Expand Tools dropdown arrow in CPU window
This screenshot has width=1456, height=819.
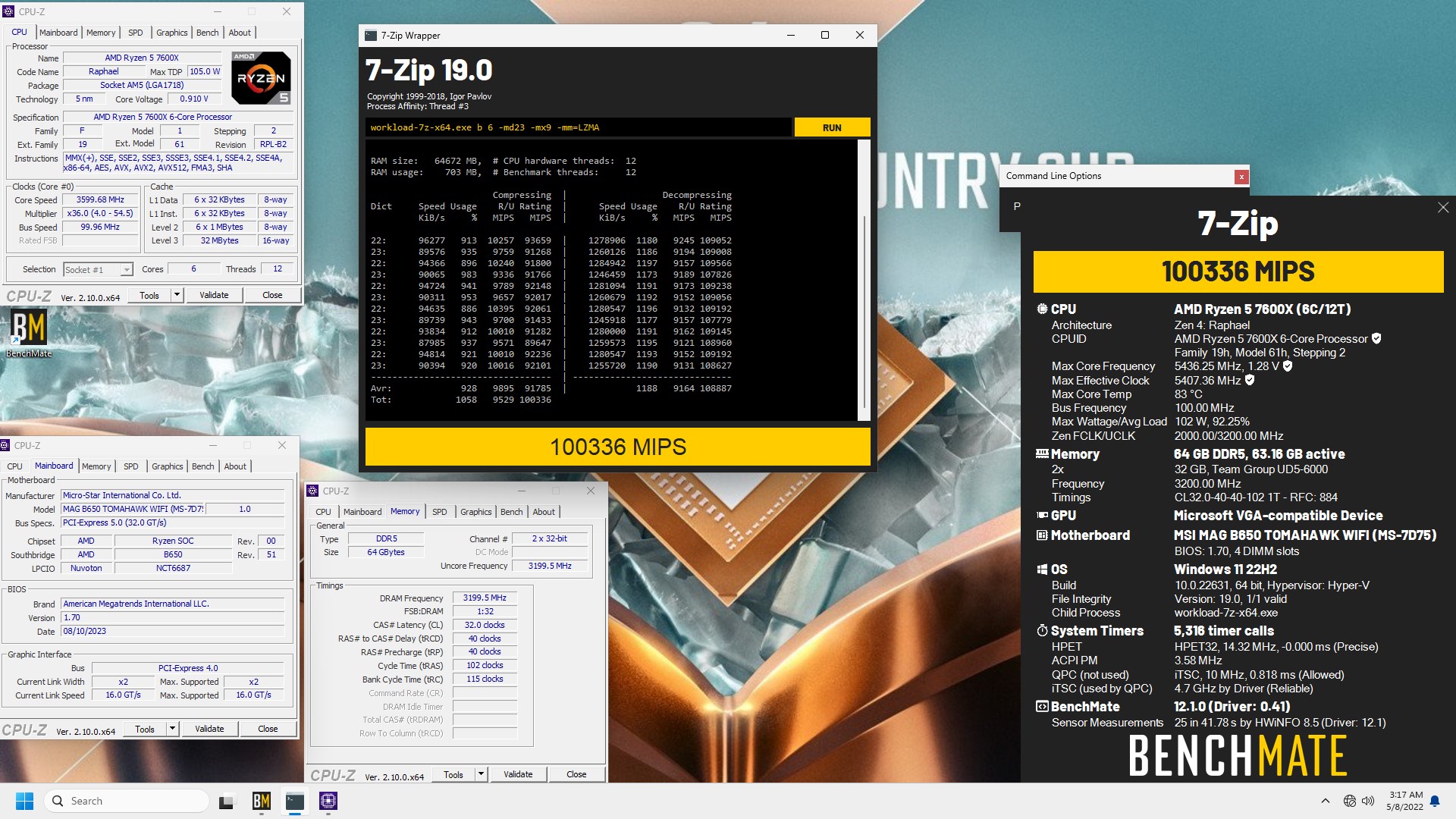177,295
